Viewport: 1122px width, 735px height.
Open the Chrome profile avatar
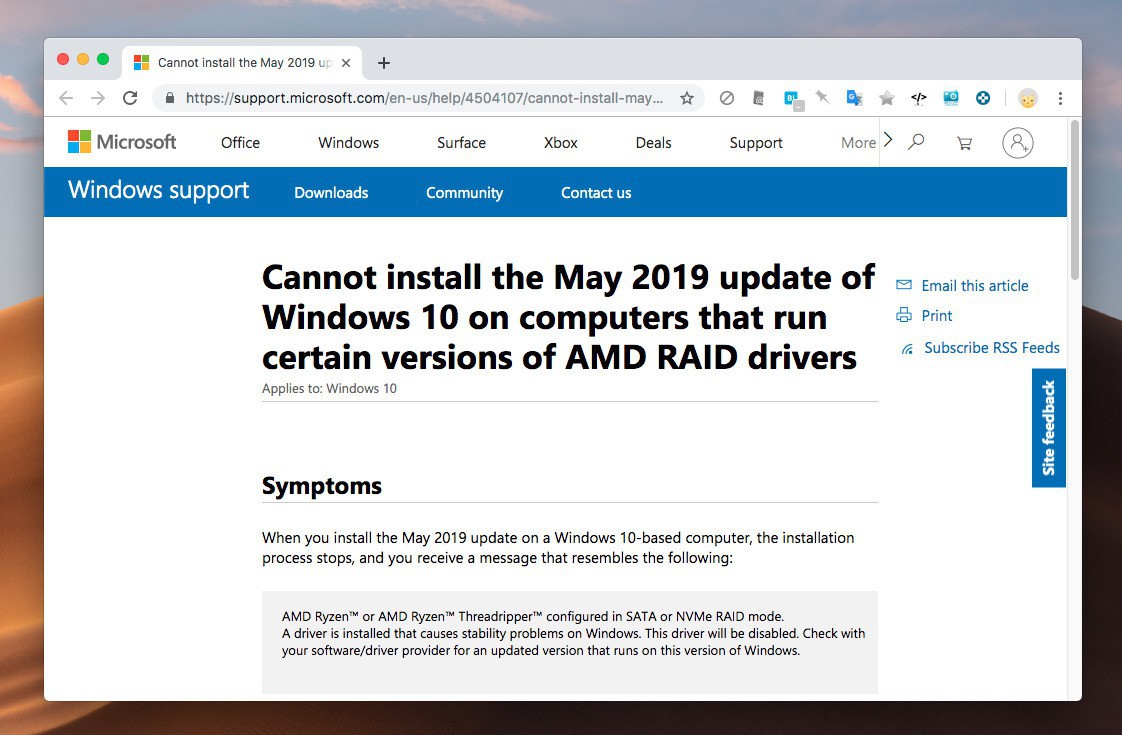(x=1028, y=98)
